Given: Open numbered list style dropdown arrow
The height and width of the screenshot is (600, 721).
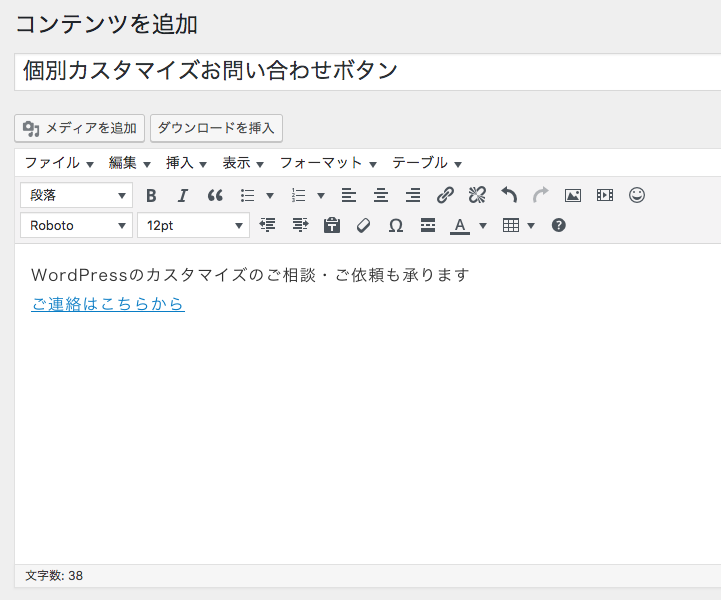Looking at the screenshot, I should pos(321,196).
